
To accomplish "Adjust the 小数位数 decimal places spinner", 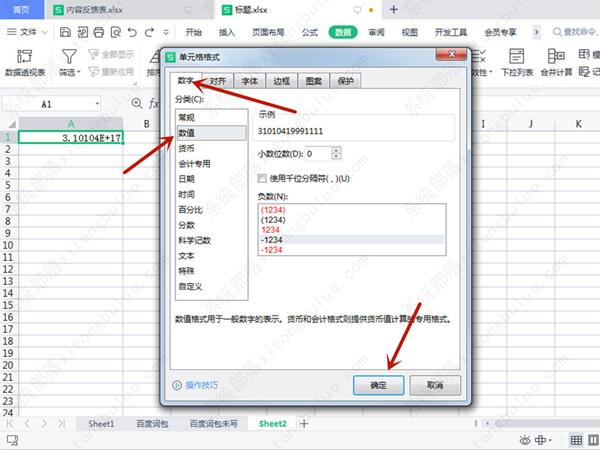I will 336,153.
